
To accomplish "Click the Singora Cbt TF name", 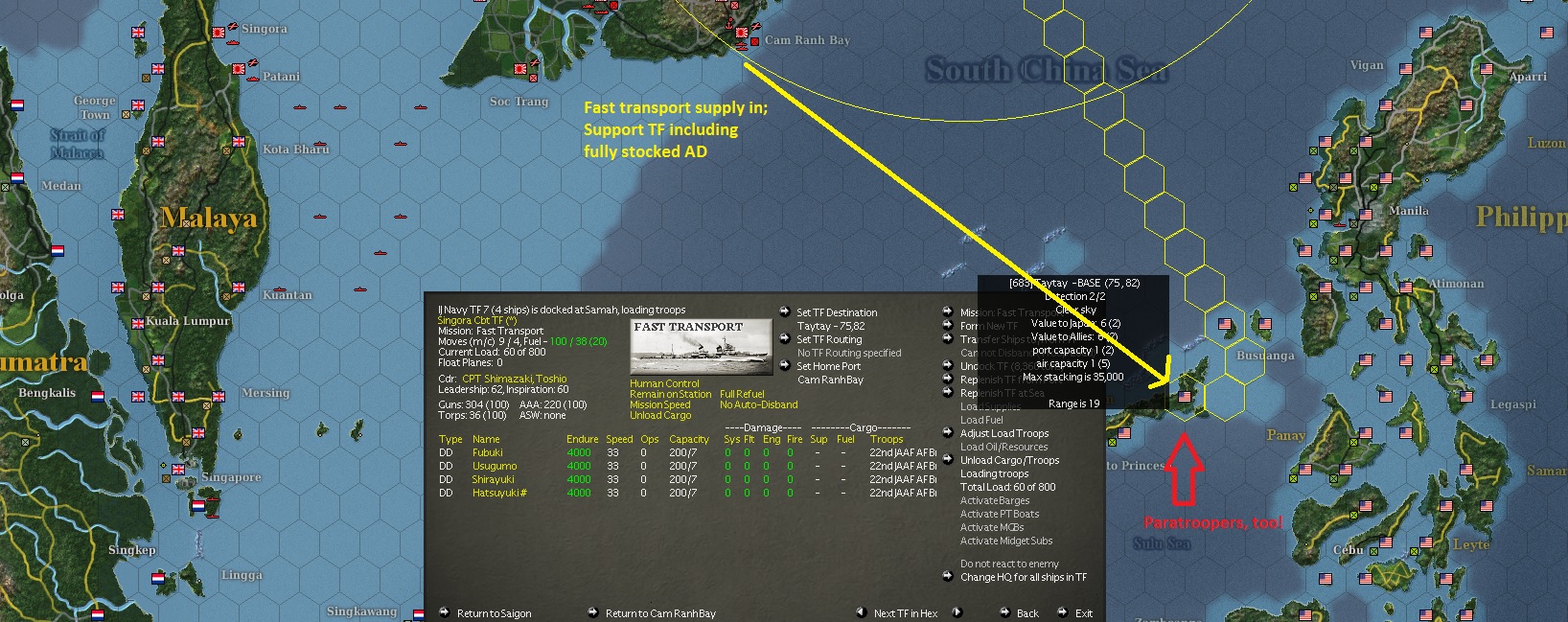I will click(477, 320).
